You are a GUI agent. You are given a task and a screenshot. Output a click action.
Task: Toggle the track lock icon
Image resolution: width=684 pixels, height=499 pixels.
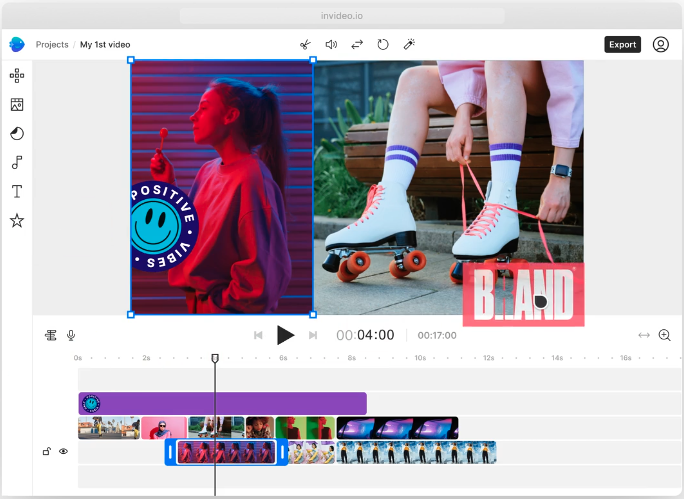(47, 451)
